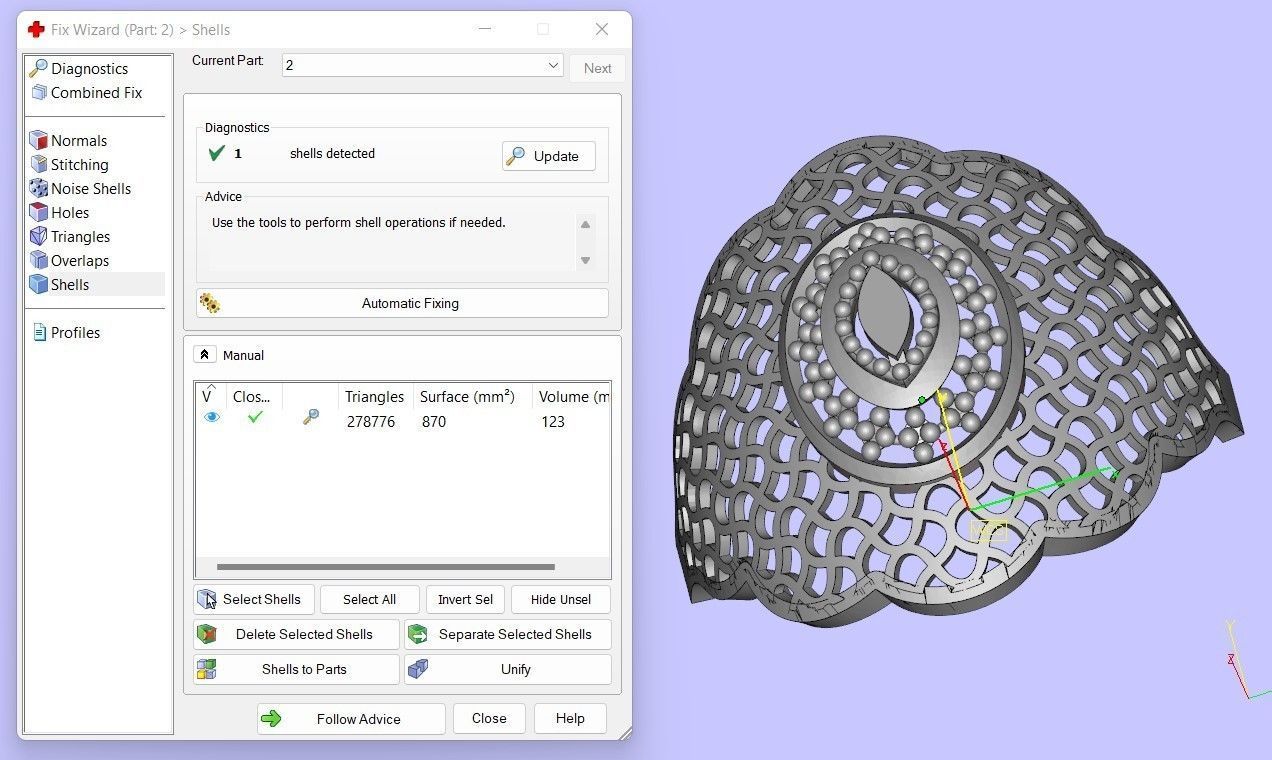The width and height of the screenshot is (1272, 760).
Task: Click the green checkmark beside shells detected
Action: (216, 153)
